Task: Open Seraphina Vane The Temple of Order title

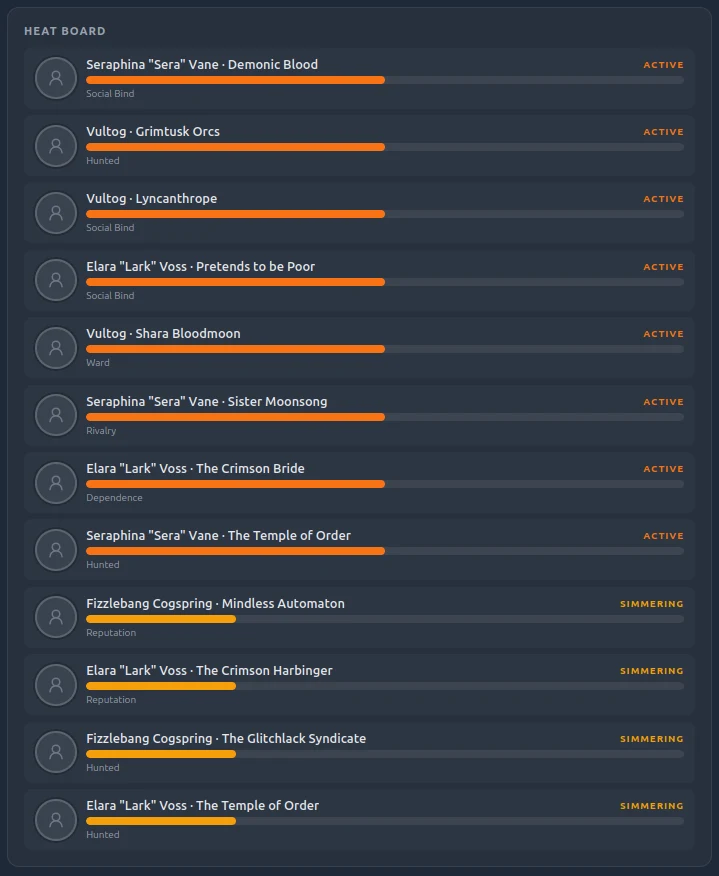Action: [218, 535]
